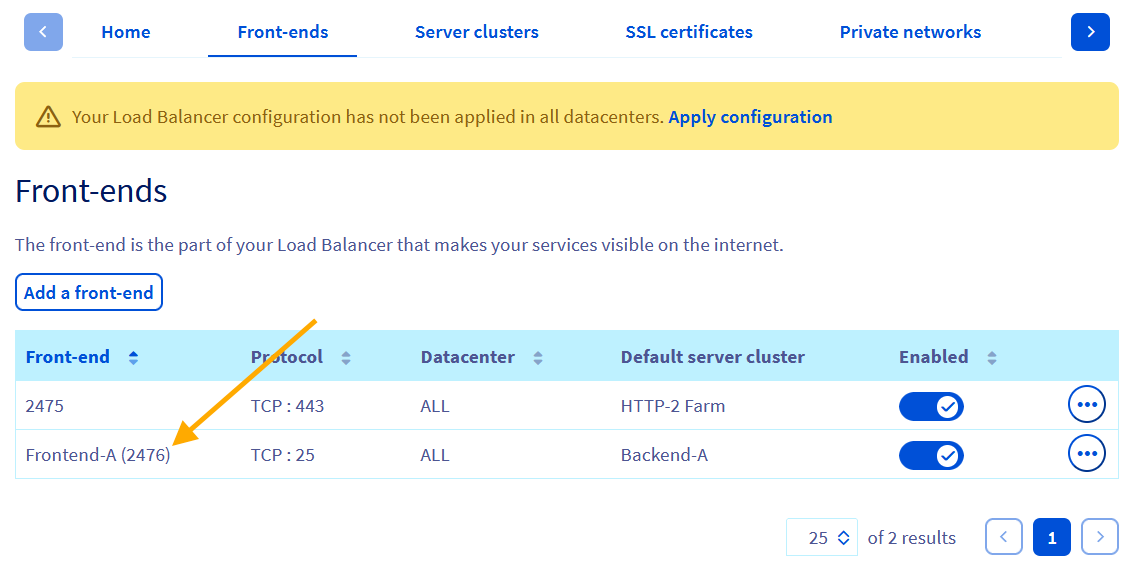Open actions menu for front-end 2475
Screen dimensions: 1134x567
1087,405
